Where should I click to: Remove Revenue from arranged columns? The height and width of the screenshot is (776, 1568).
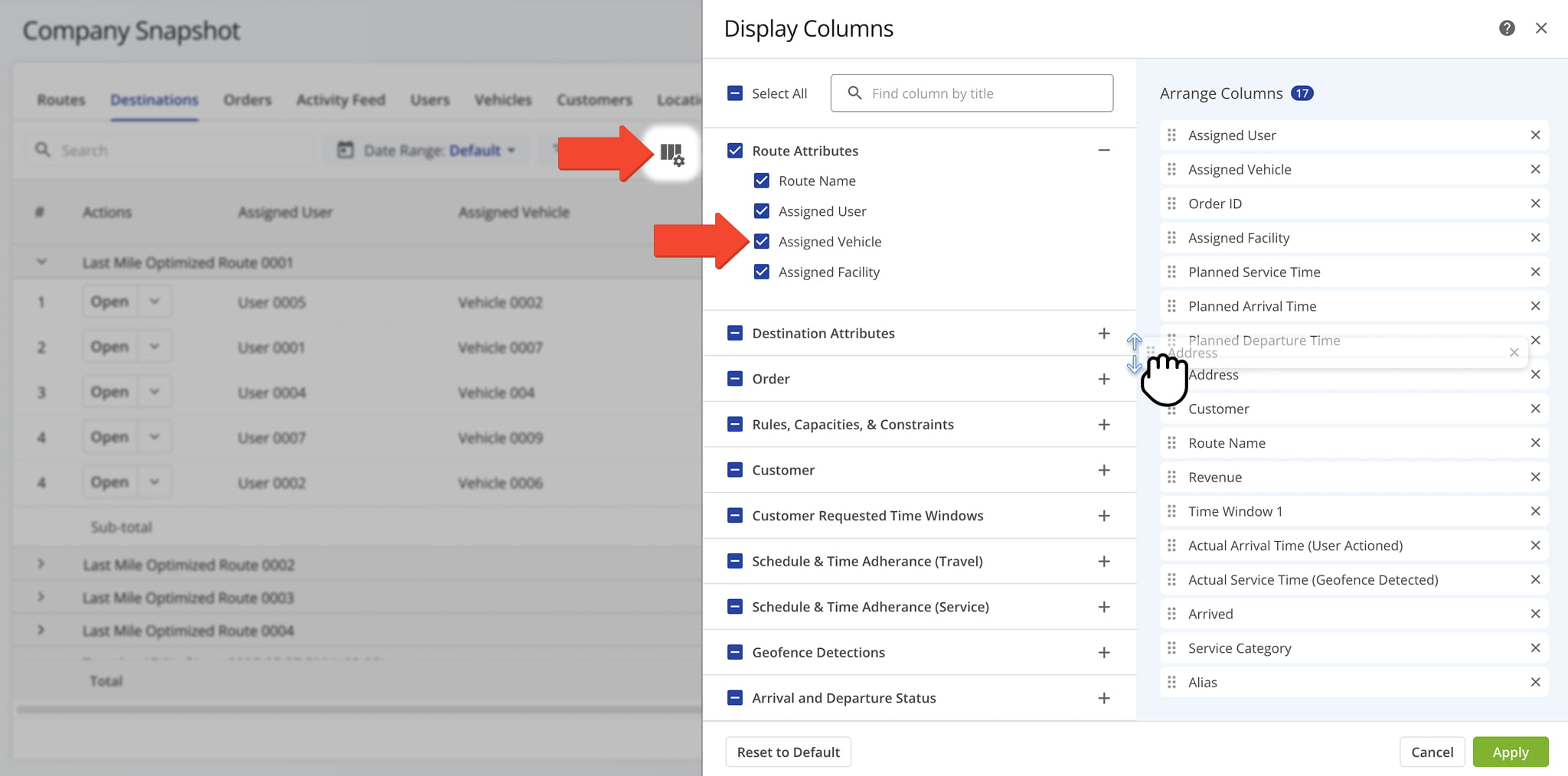point(1535,477)
